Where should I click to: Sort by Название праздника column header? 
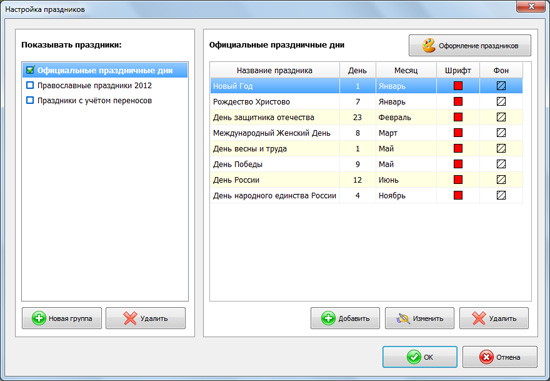click(275, 70)
